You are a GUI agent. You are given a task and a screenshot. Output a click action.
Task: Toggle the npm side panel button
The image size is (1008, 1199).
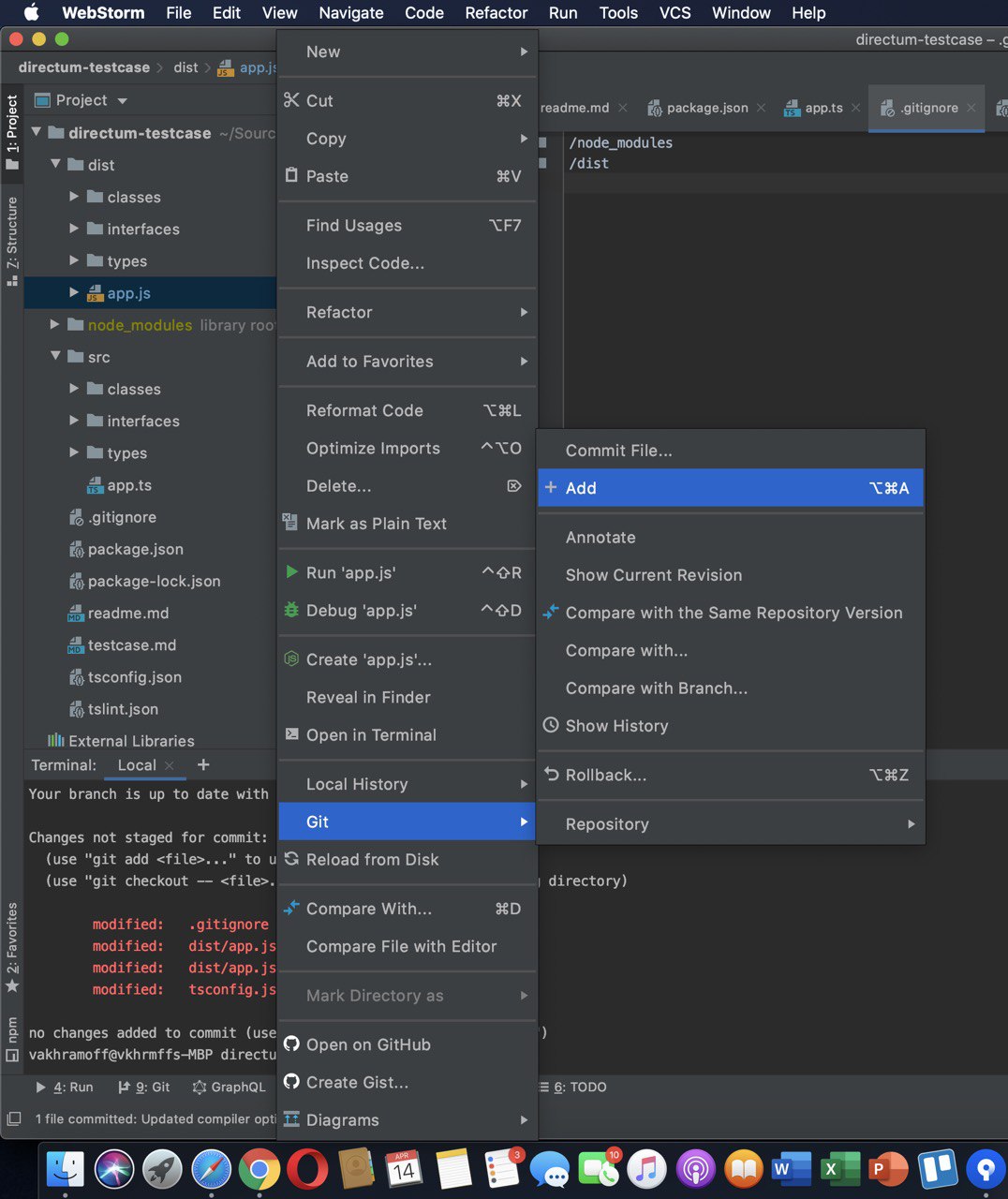point(12,1038)
